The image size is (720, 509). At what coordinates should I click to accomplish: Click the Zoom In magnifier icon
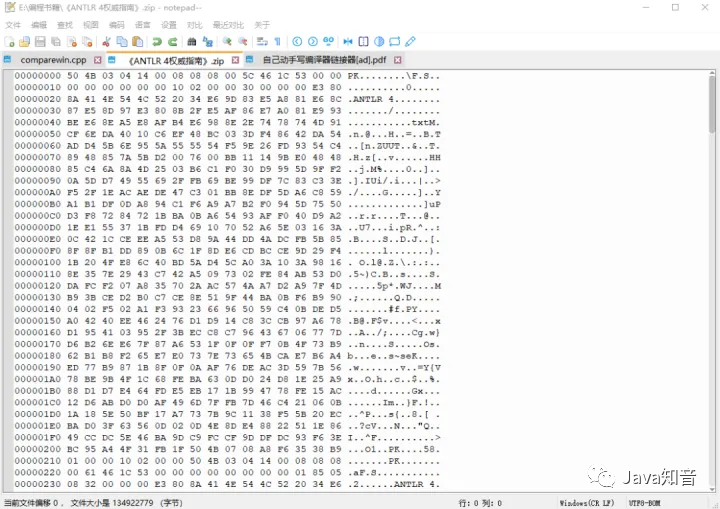(x=227, y=42)
